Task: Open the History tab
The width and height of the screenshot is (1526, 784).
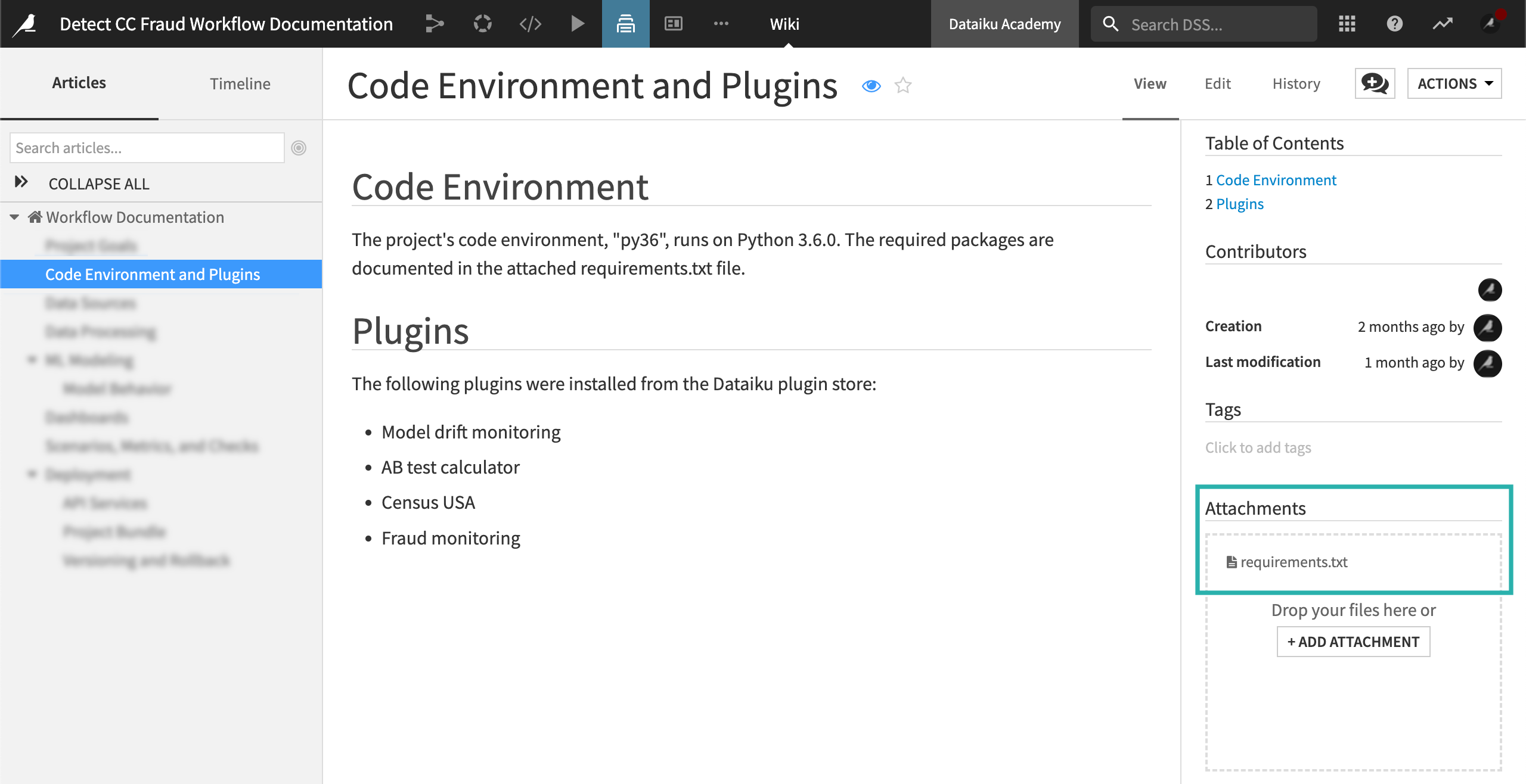Action: coord(1296,83)
